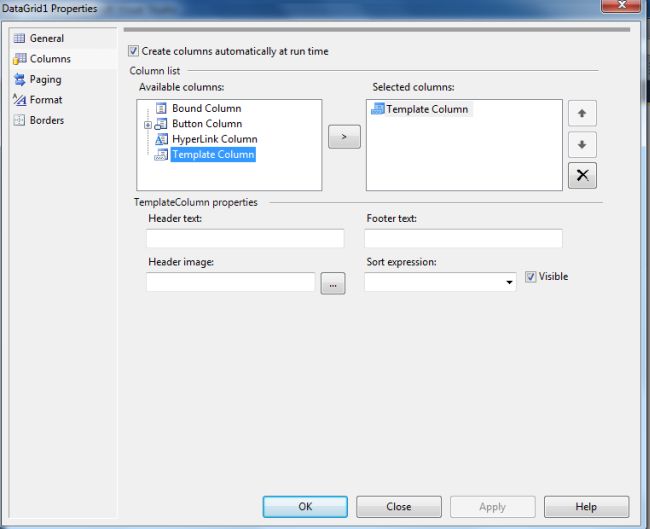
Task: Switch to the Paging page
Action: click(45, 79)
